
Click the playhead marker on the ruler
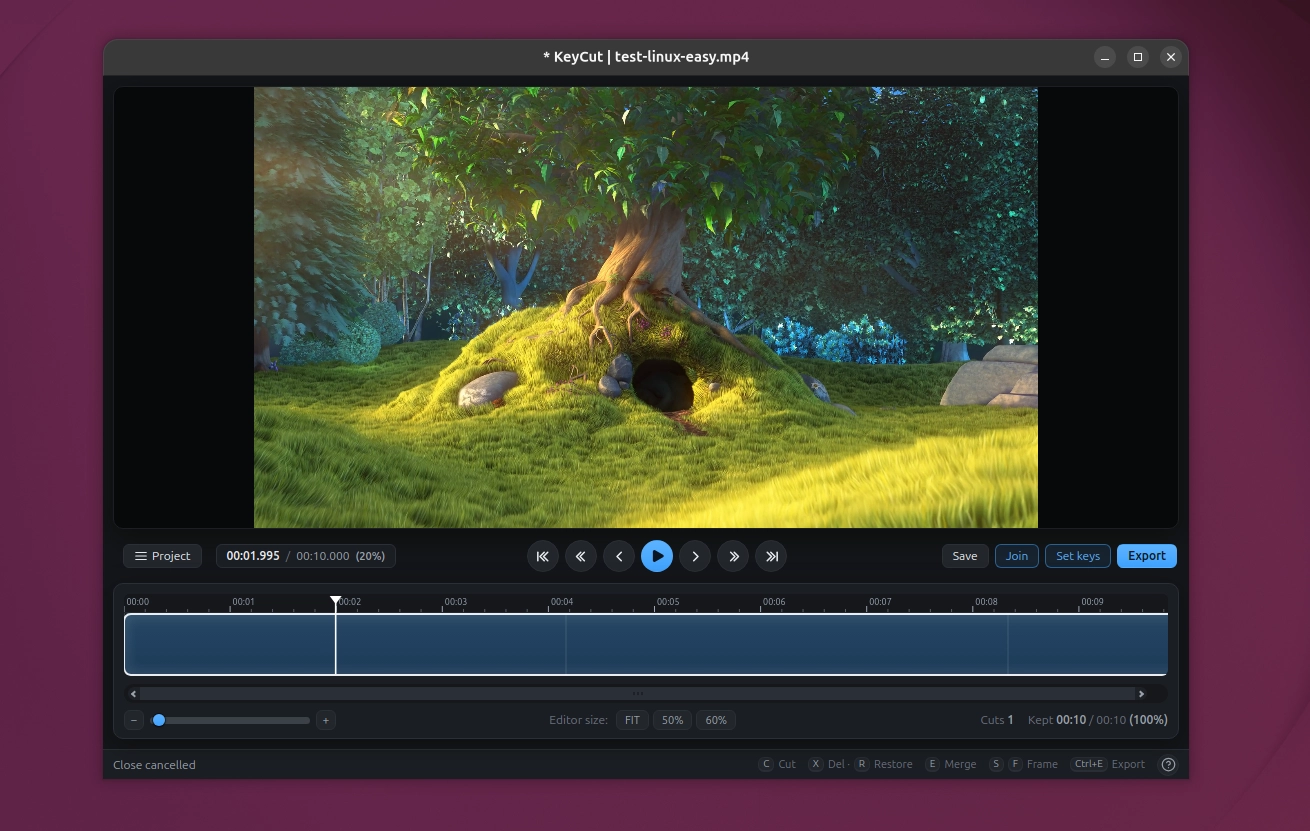coord(335,600)
